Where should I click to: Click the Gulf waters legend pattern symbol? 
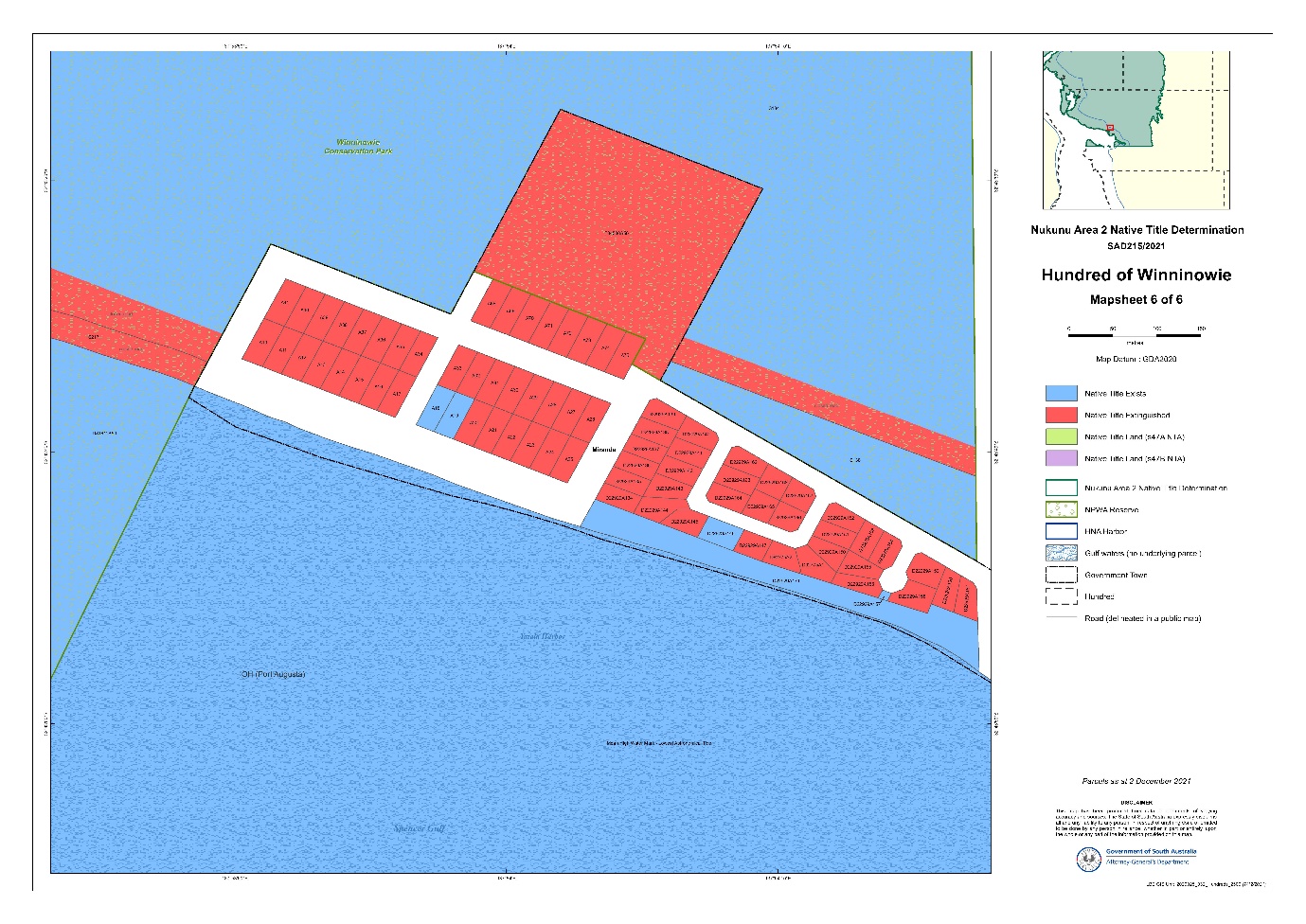tap(1062, 553)
